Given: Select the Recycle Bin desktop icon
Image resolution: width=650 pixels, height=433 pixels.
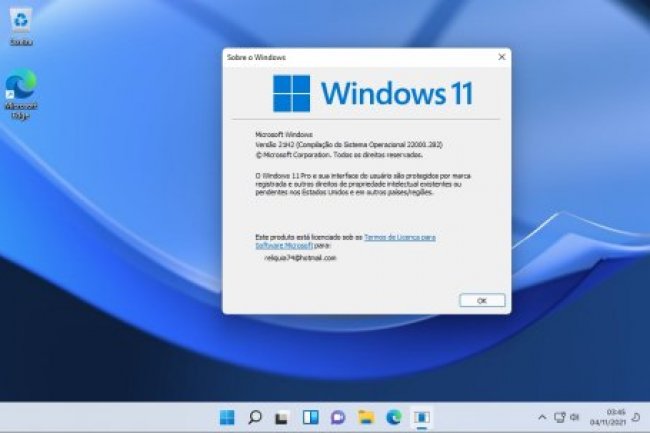Looking at the screenshot, I should (21, 27).
